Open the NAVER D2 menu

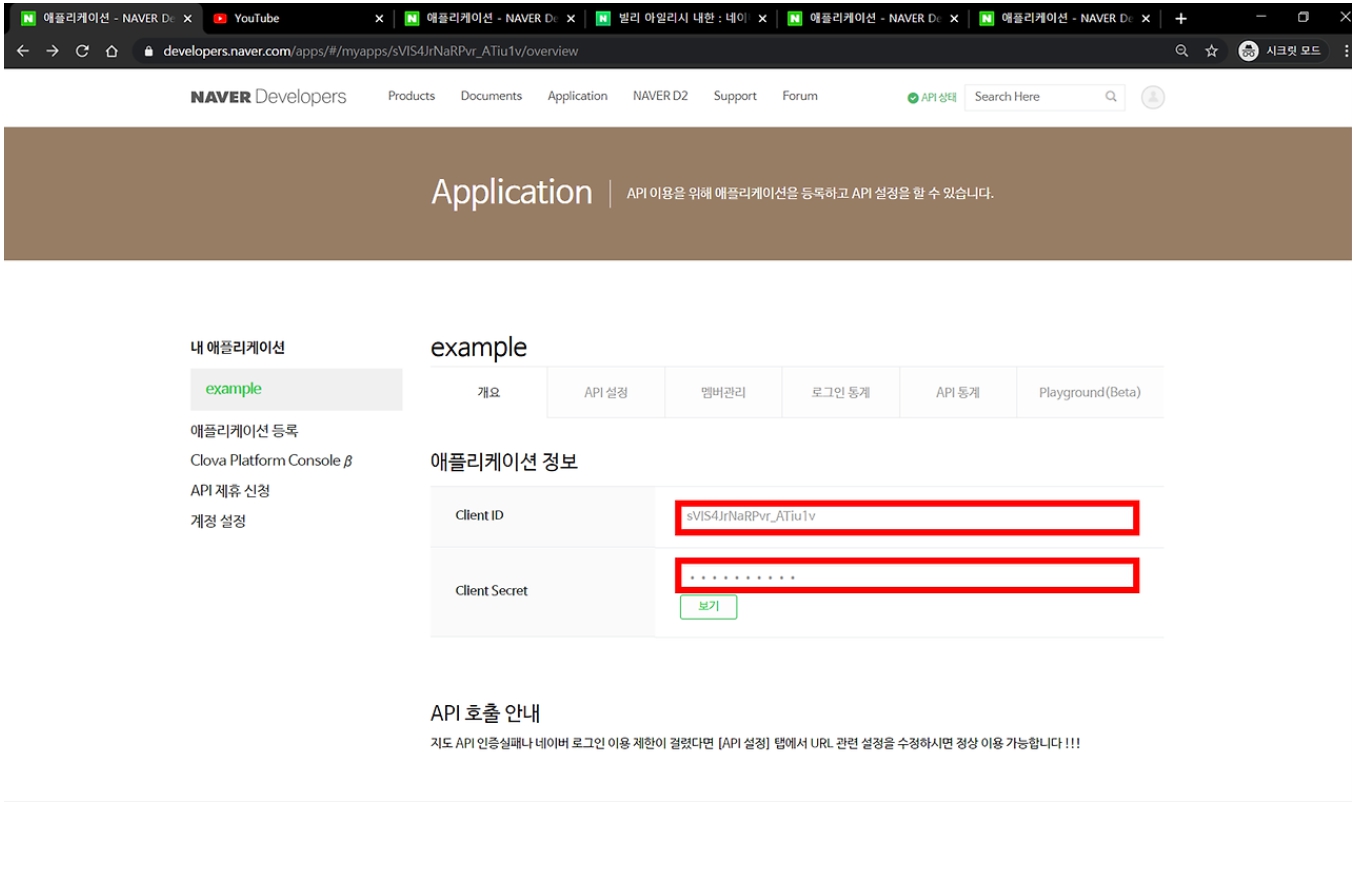point(660,96)
